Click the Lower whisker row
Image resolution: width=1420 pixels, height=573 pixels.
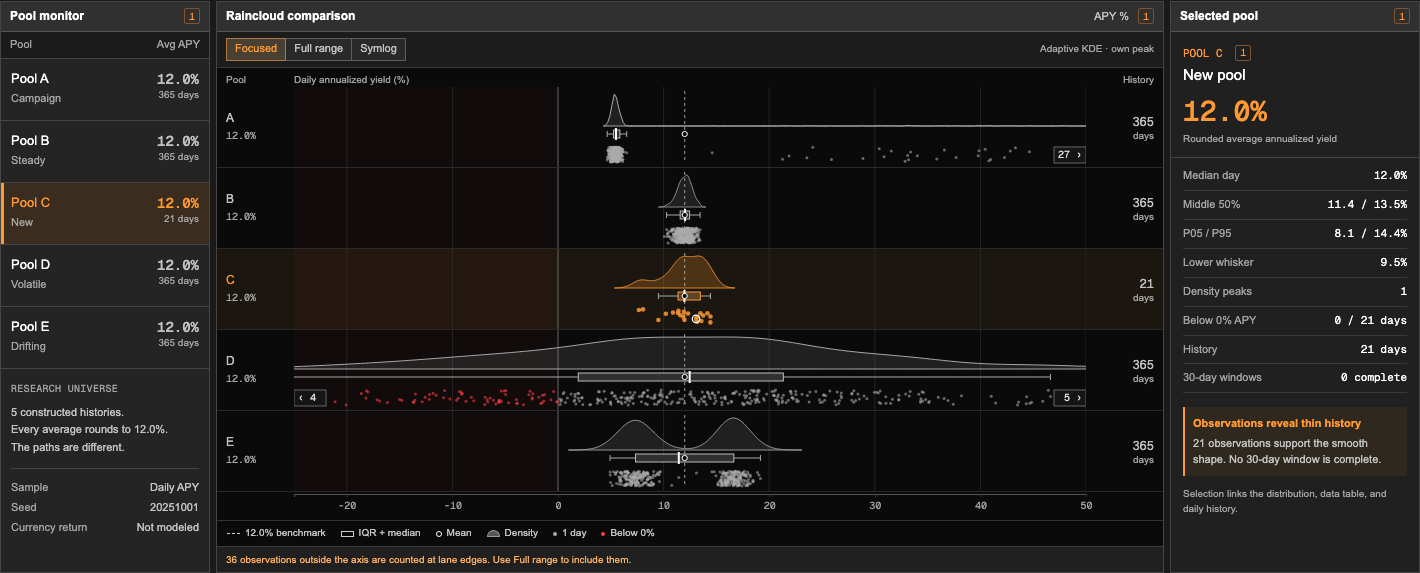coord(1294,262)
